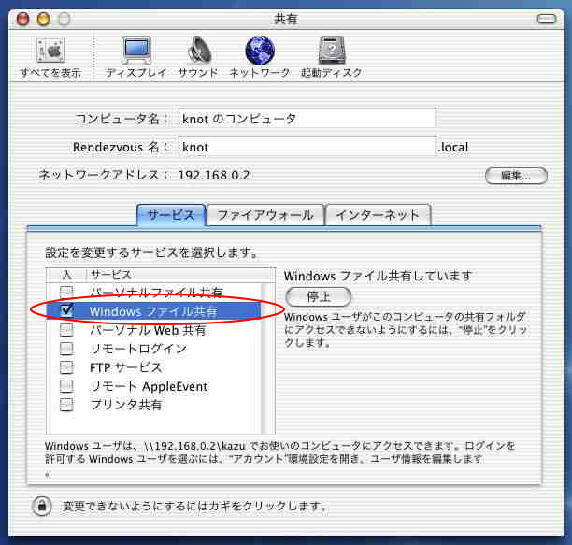The height and width of the screenshot is (545, 572).
Task: Select Windows ファイル共有 row text
Action: point(154,311)
